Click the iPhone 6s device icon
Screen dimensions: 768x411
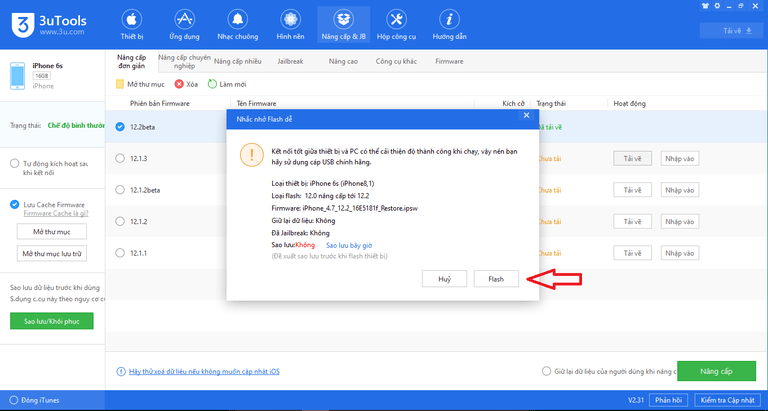(x=17, y=75)
